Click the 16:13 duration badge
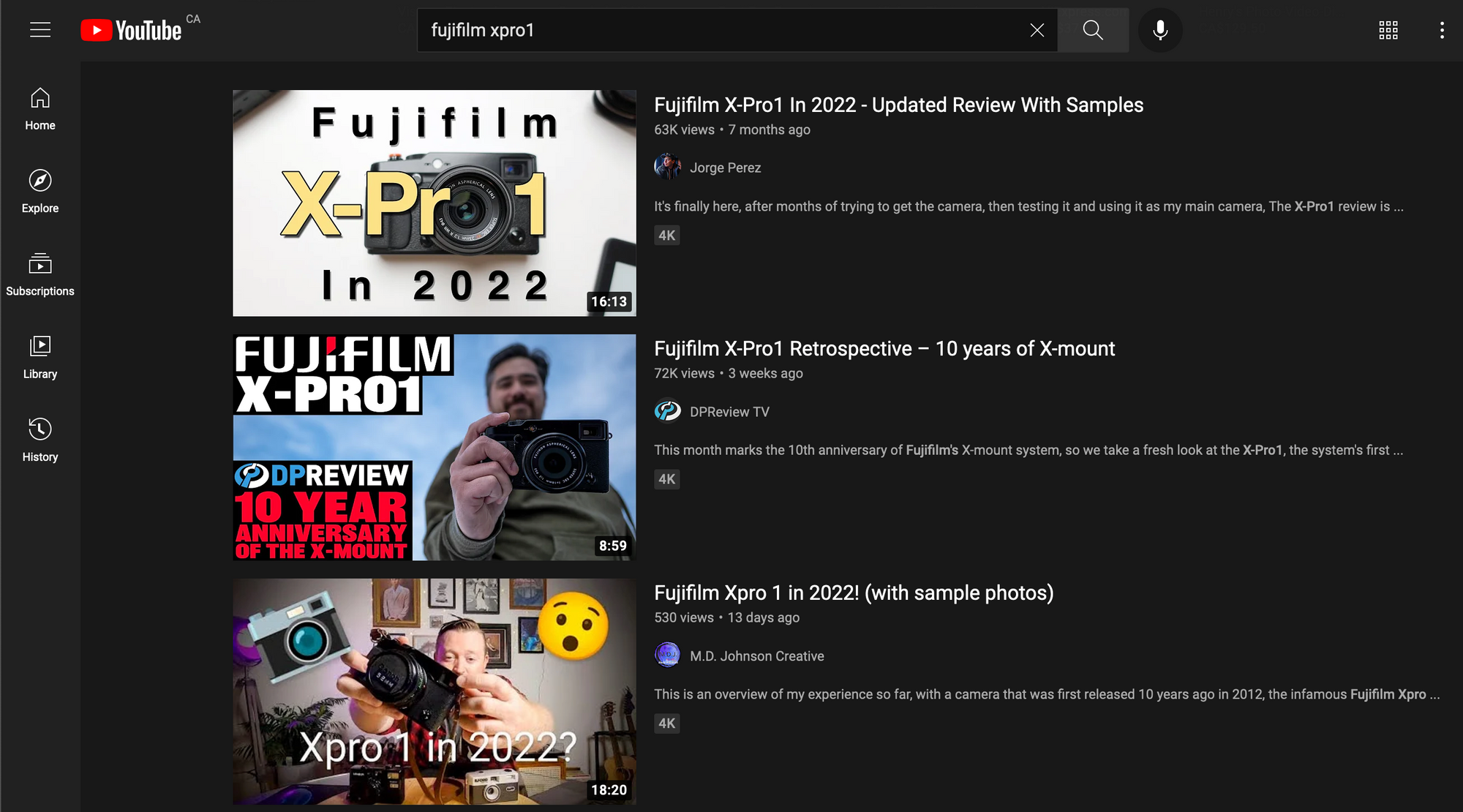 click(x=609, y=301)
